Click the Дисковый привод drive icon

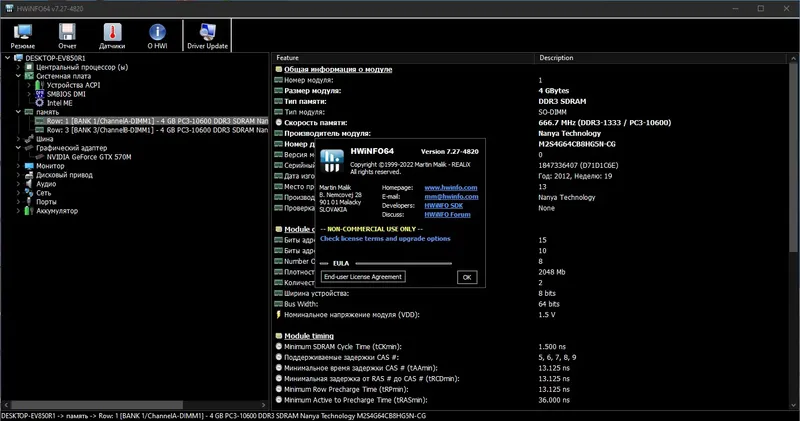pos(29,175)
